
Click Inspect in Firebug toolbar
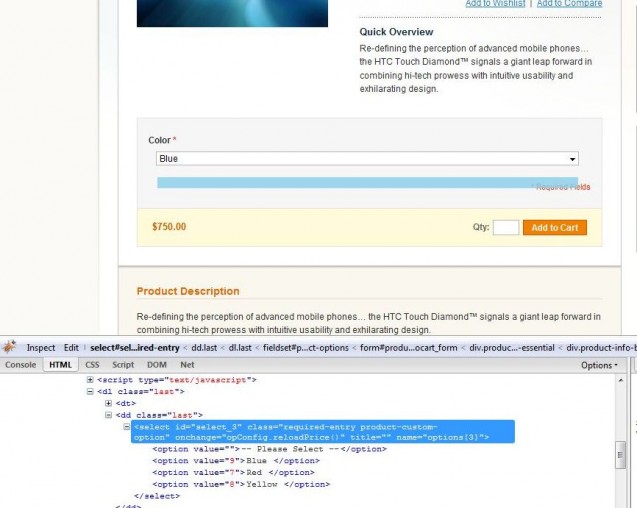click(41, 348)
